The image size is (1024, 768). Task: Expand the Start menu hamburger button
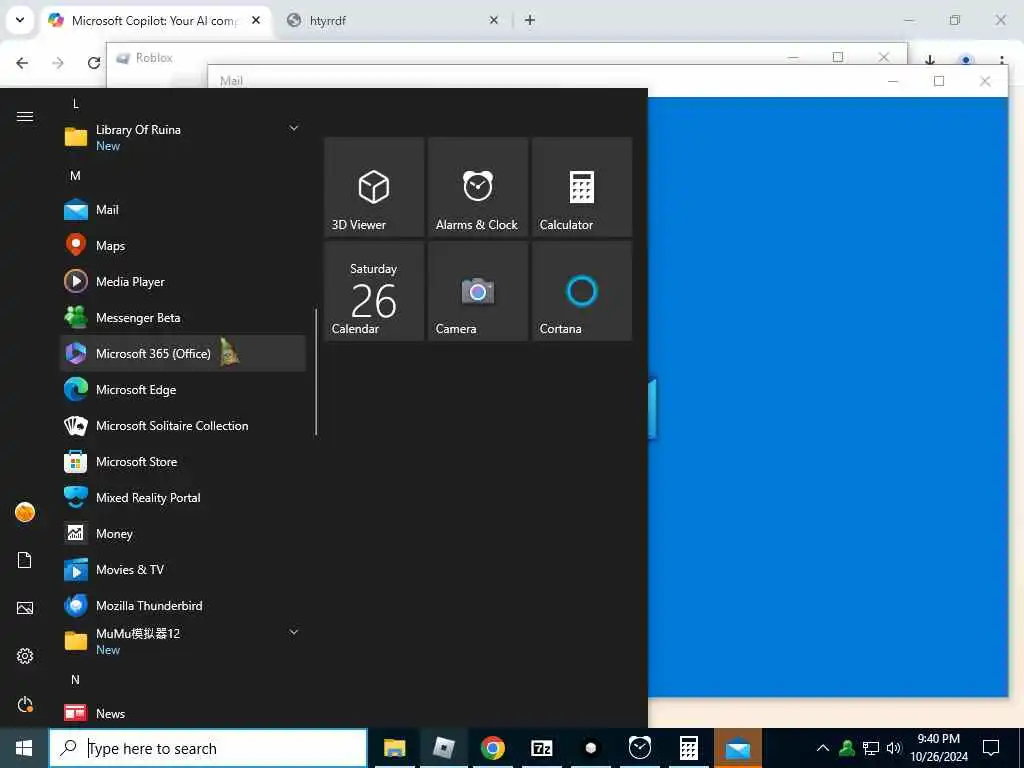coord(25,116)
